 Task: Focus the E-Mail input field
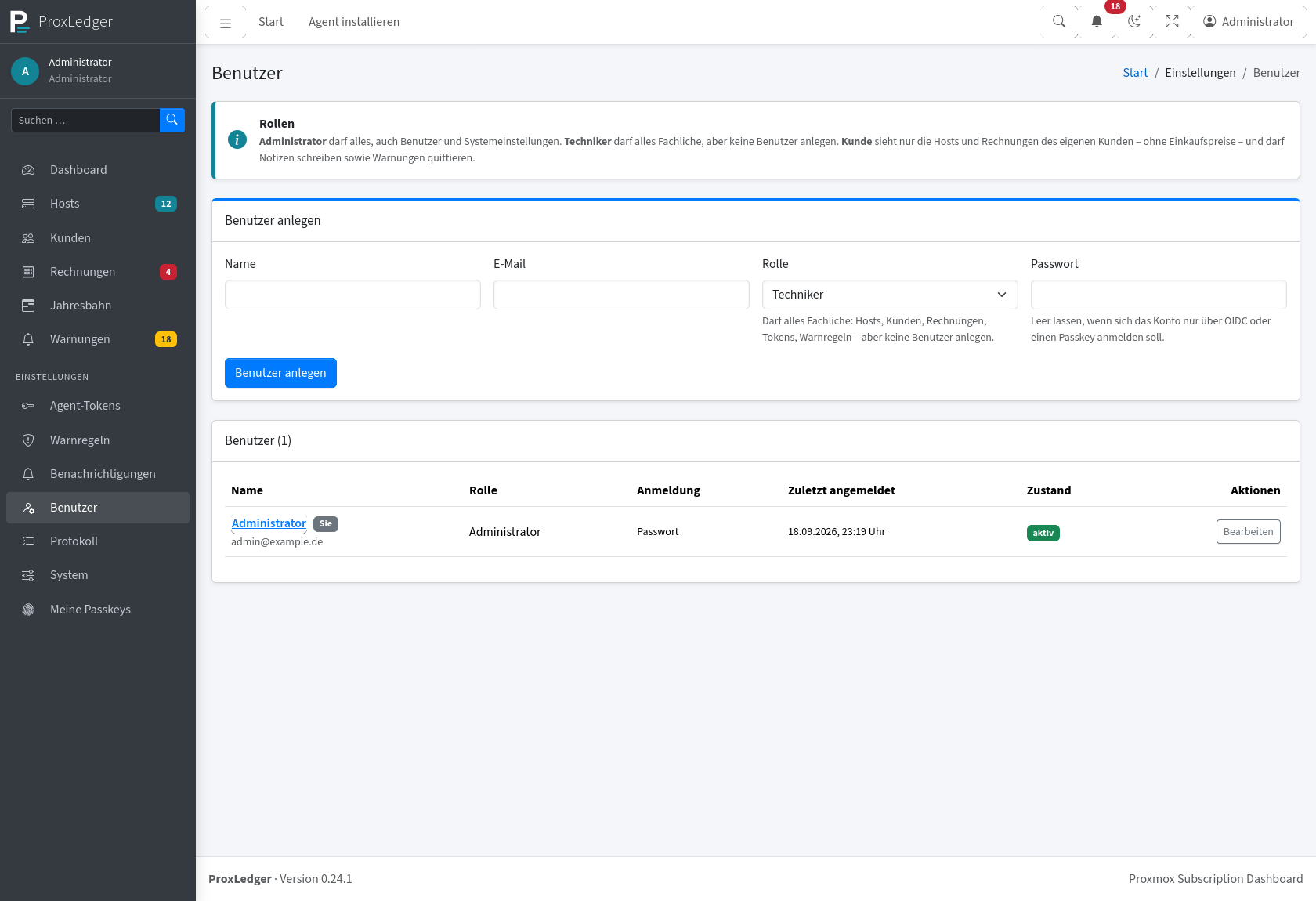pyautogui.click(x=621, y=295)
